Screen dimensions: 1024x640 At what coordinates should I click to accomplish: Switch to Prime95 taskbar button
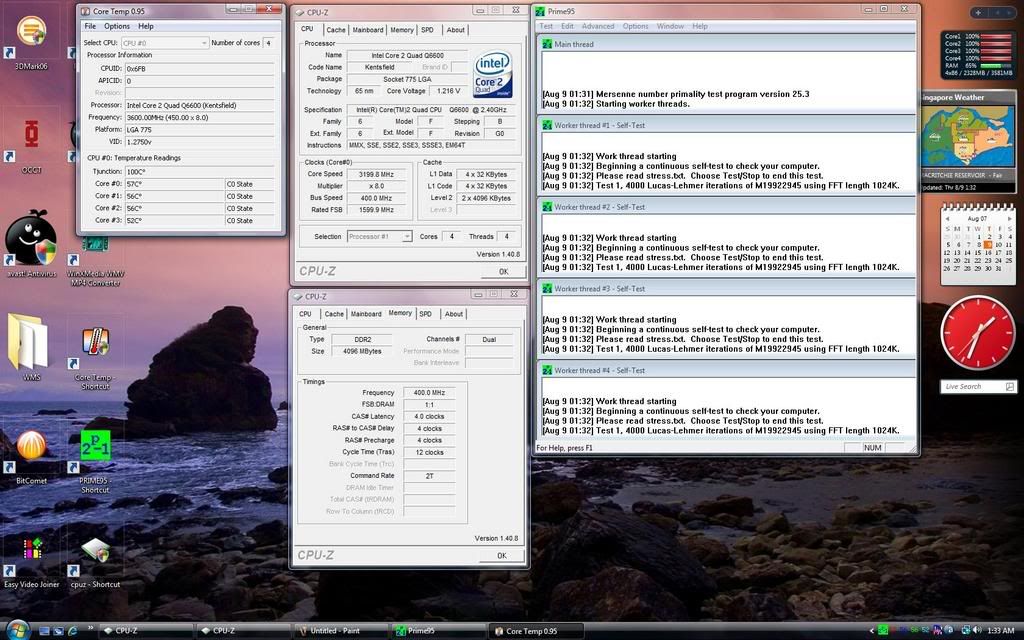(x=438, y=631)
